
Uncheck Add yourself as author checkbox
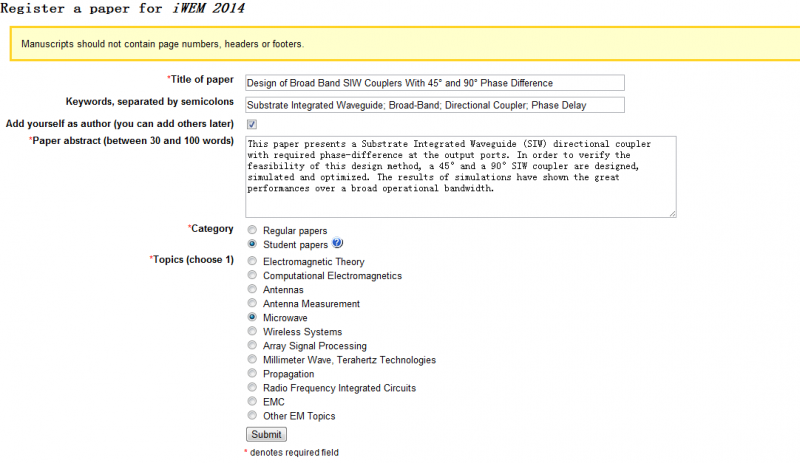pos(252,124)
